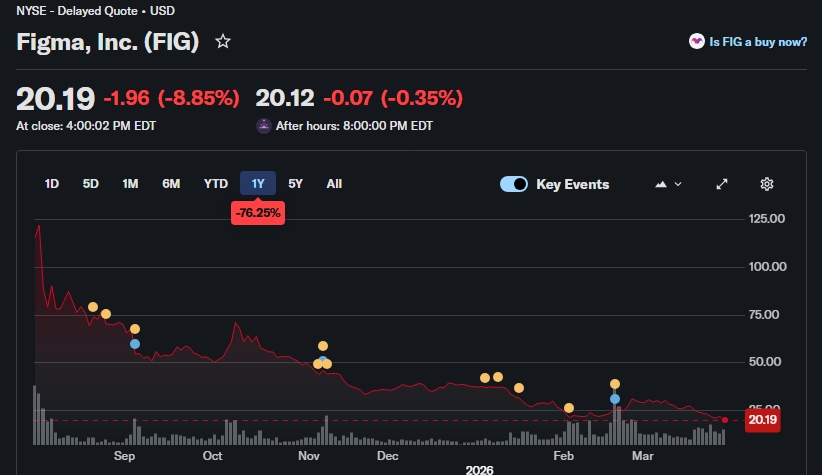This screenshot has height=475, width=822.
Task: Add FIG to watchlist with star icon
Action: [x=223, y=41]
